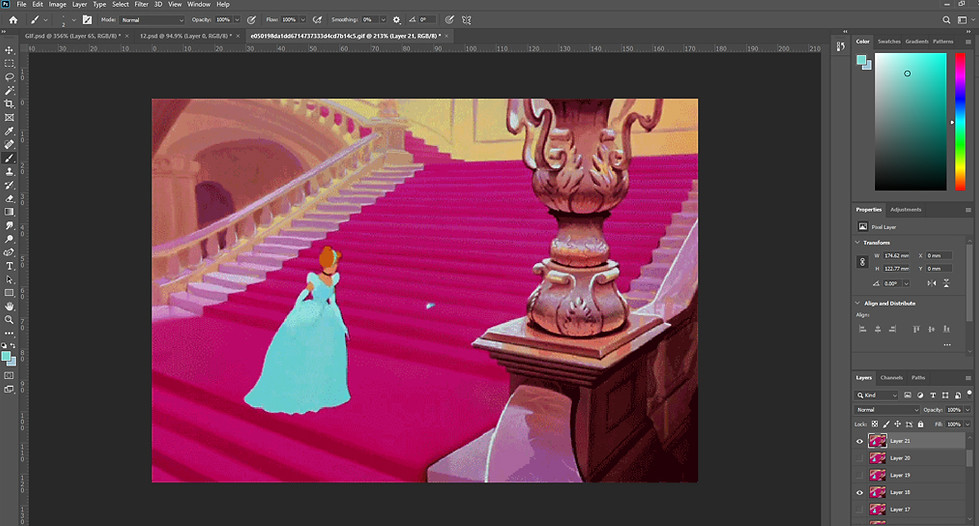The image size is (979, 526).
Task: Collapse Align and Distribute section
Action: tap(858, 303)
